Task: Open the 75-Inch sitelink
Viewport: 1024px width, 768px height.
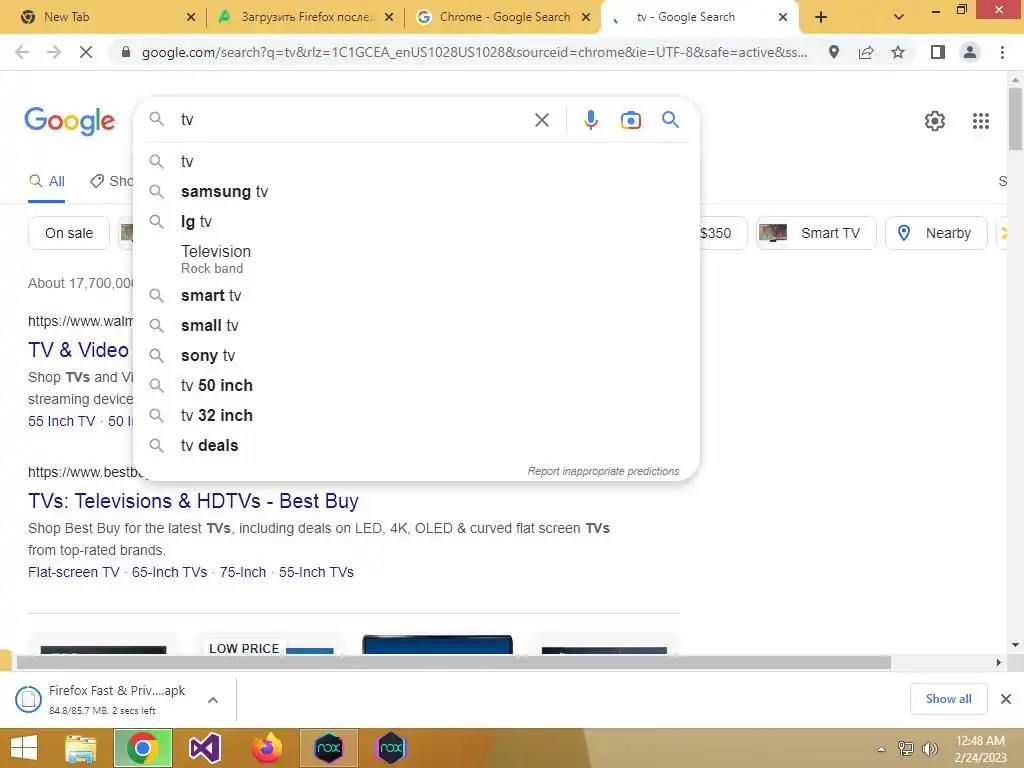Action: coord(243,572)
